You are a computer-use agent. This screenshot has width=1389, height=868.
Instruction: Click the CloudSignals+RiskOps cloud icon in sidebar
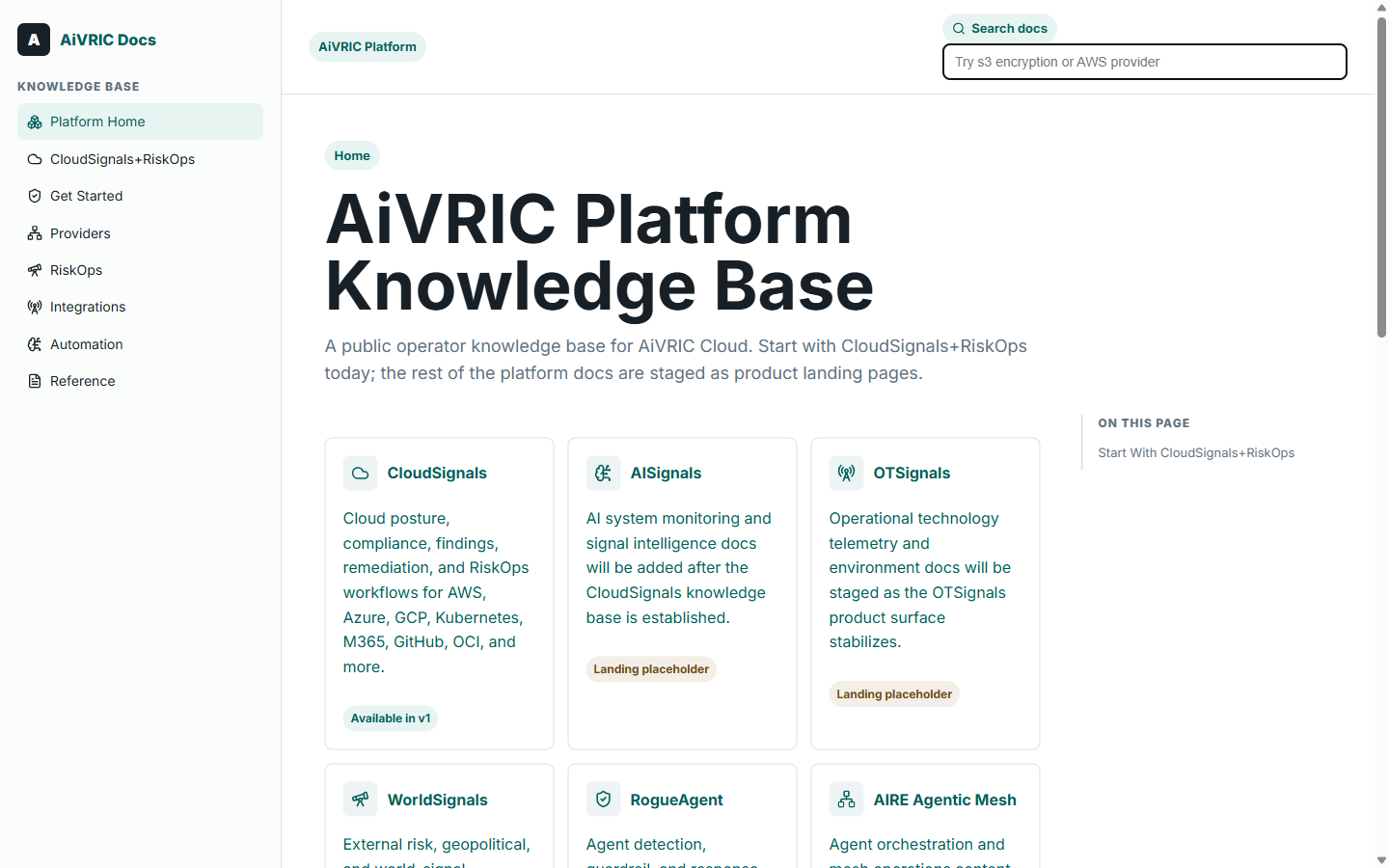[35, 159]
